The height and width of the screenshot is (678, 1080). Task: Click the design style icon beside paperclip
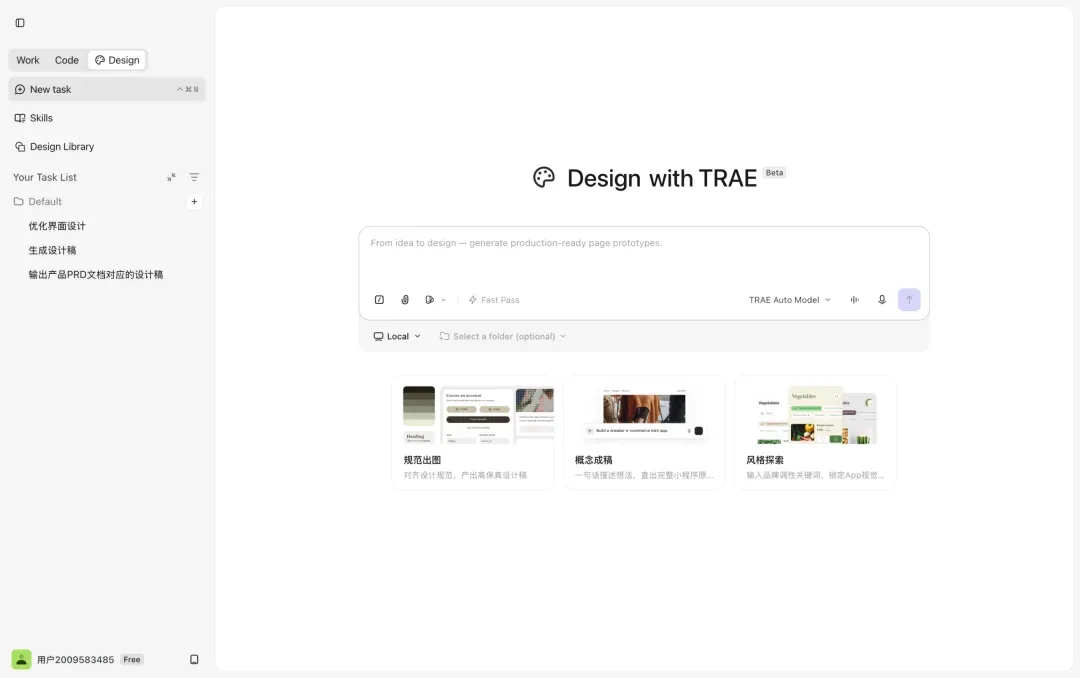click(430, 300)
